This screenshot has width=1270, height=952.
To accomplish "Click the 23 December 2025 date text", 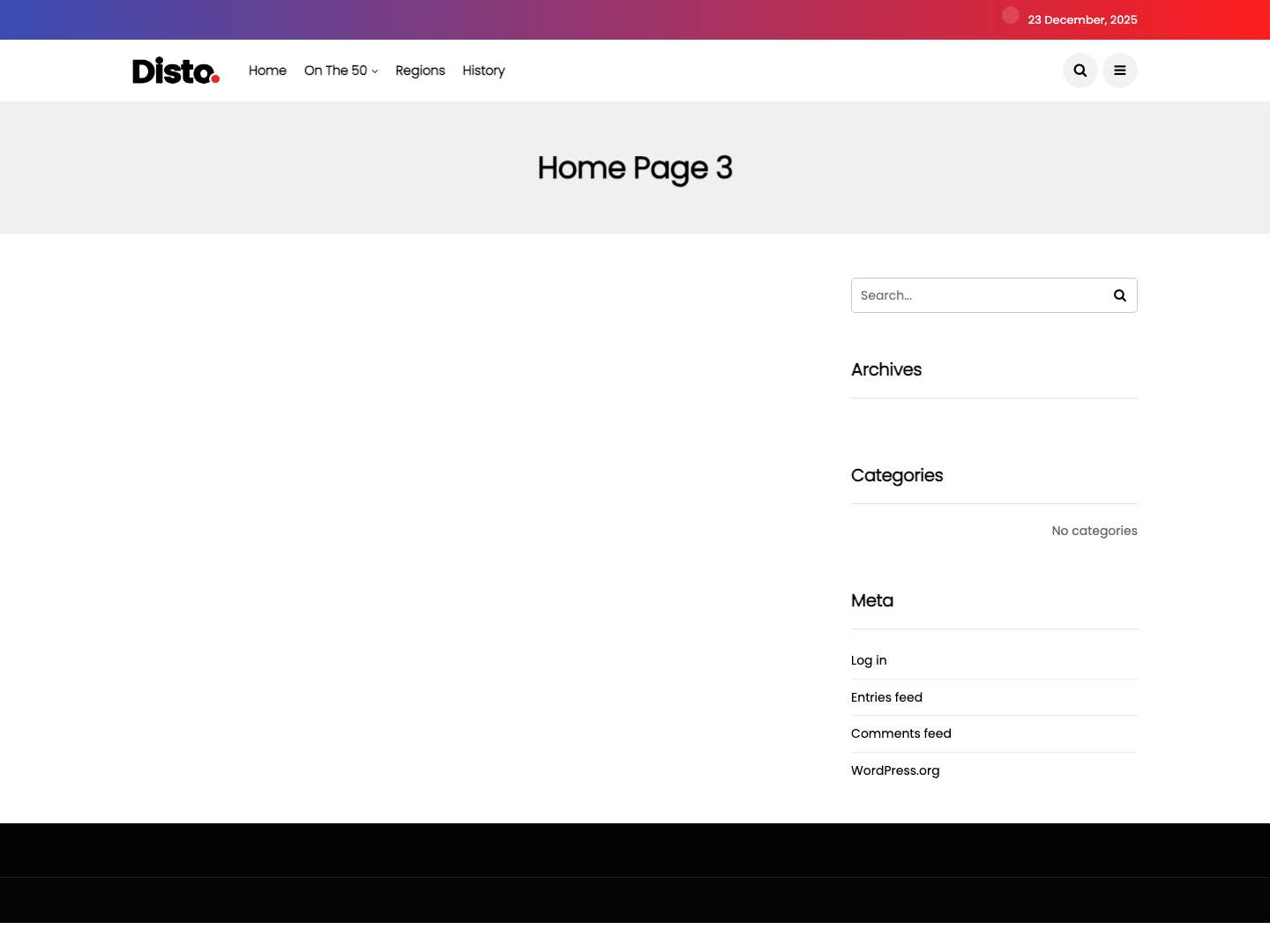I will tap(1082, 19).
